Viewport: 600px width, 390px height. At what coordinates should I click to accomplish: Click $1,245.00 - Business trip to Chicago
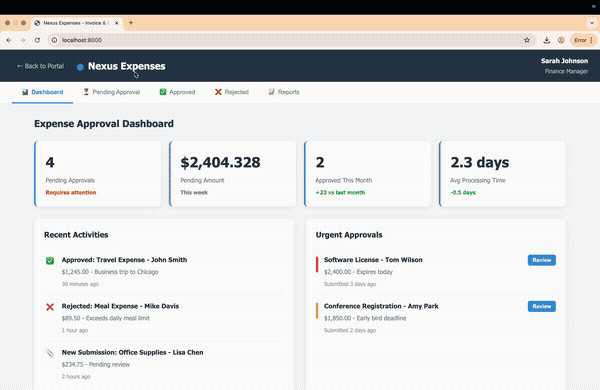click(x=110, y=272)
